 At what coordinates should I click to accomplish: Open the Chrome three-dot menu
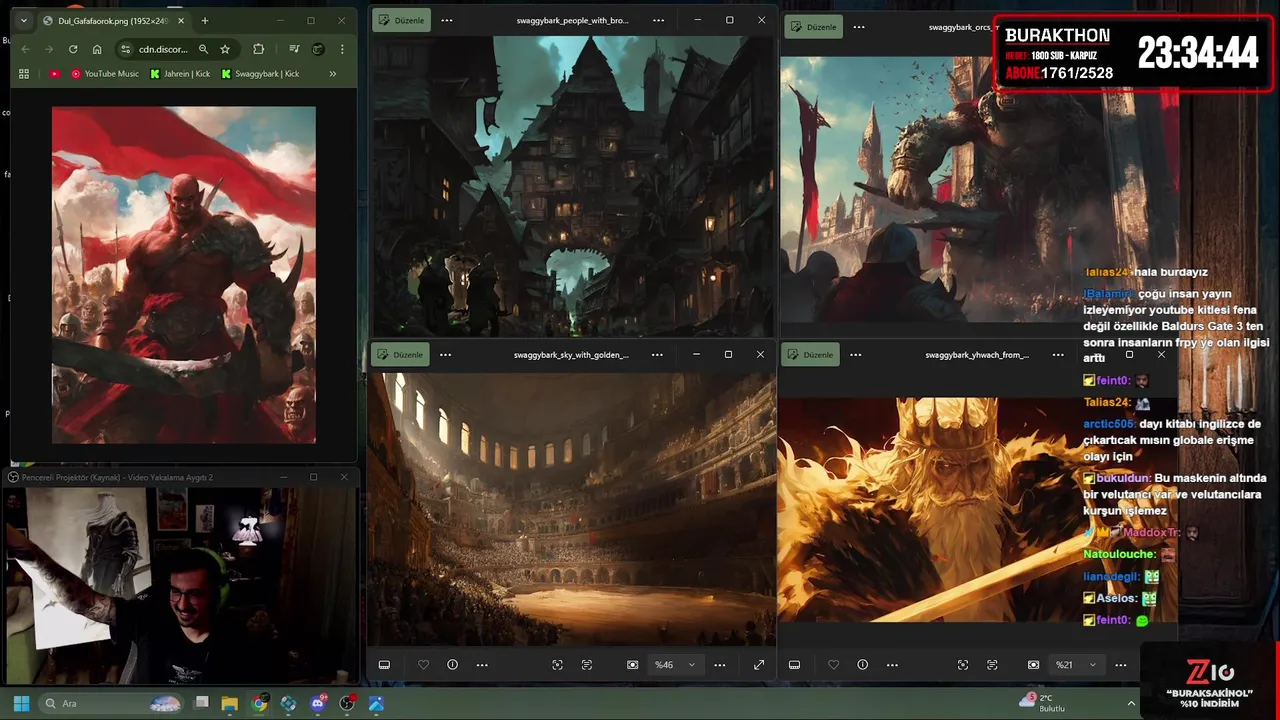[342, 49]
